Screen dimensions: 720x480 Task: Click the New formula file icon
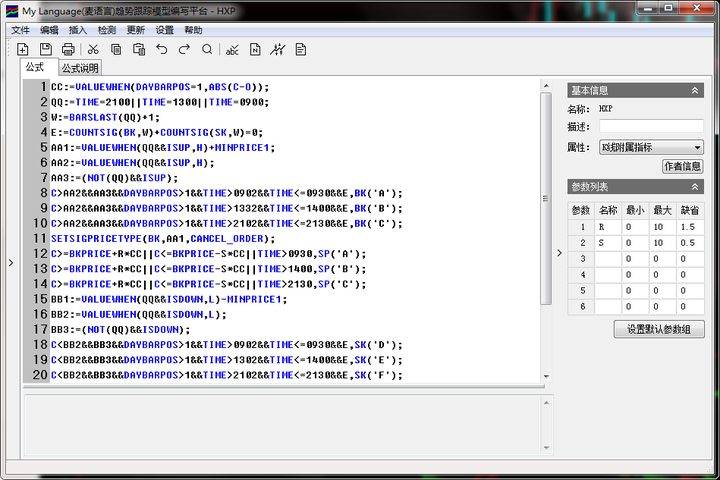click(23, 49)
